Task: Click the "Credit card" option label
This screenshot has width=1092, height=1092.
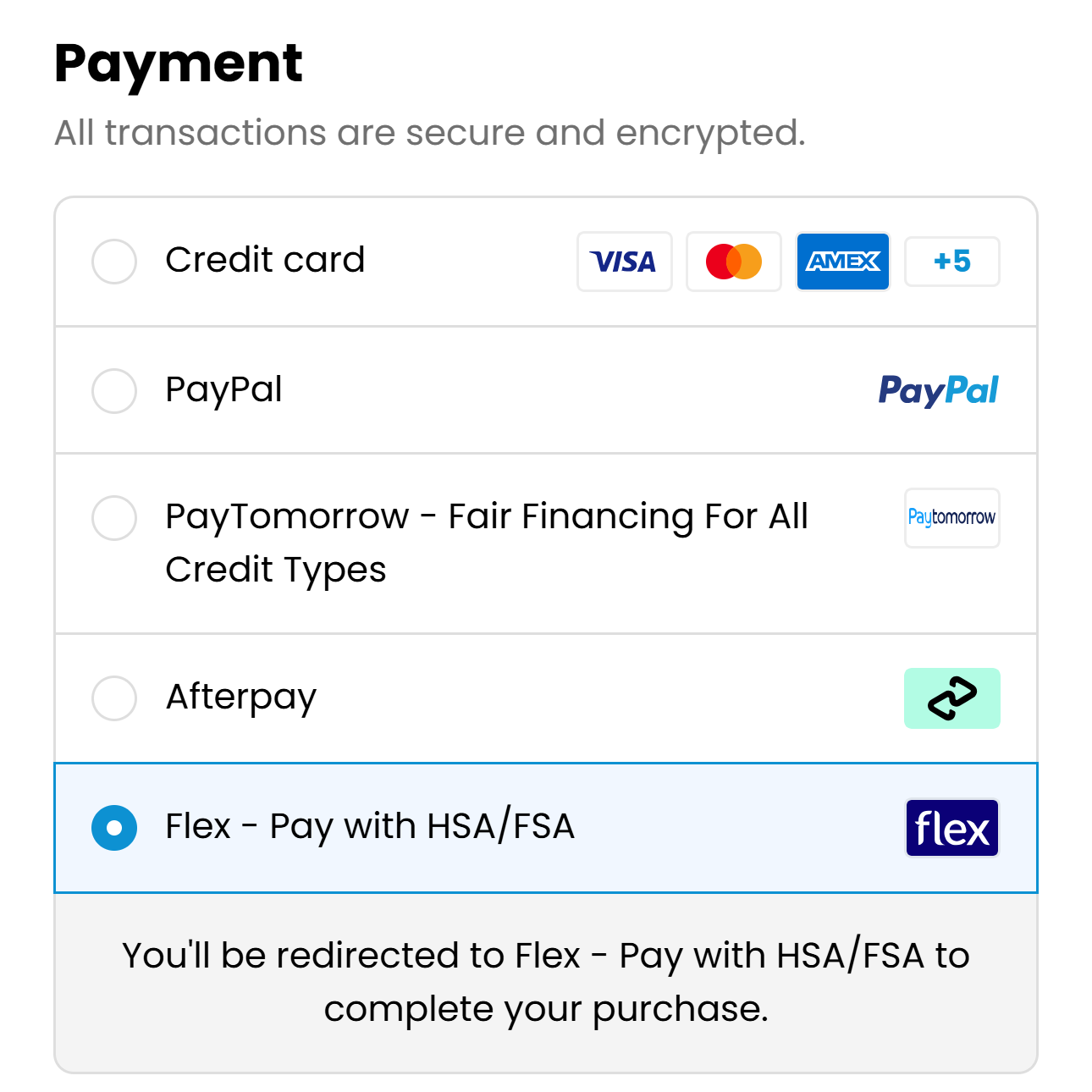Action: [265, 260]
